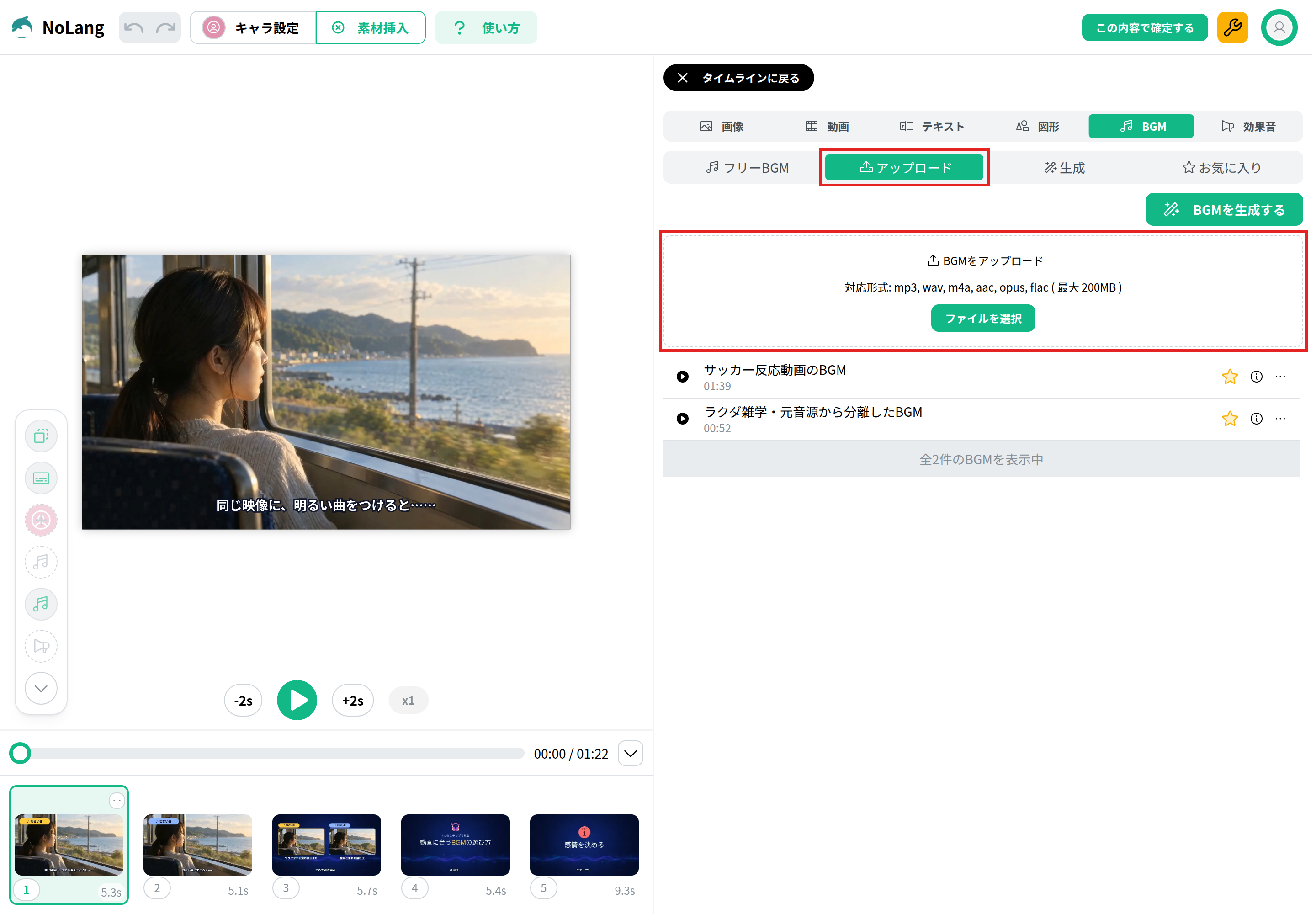Click the undo arrow icon
Screen dimensions: 1316x914
[x=134, y=27]
